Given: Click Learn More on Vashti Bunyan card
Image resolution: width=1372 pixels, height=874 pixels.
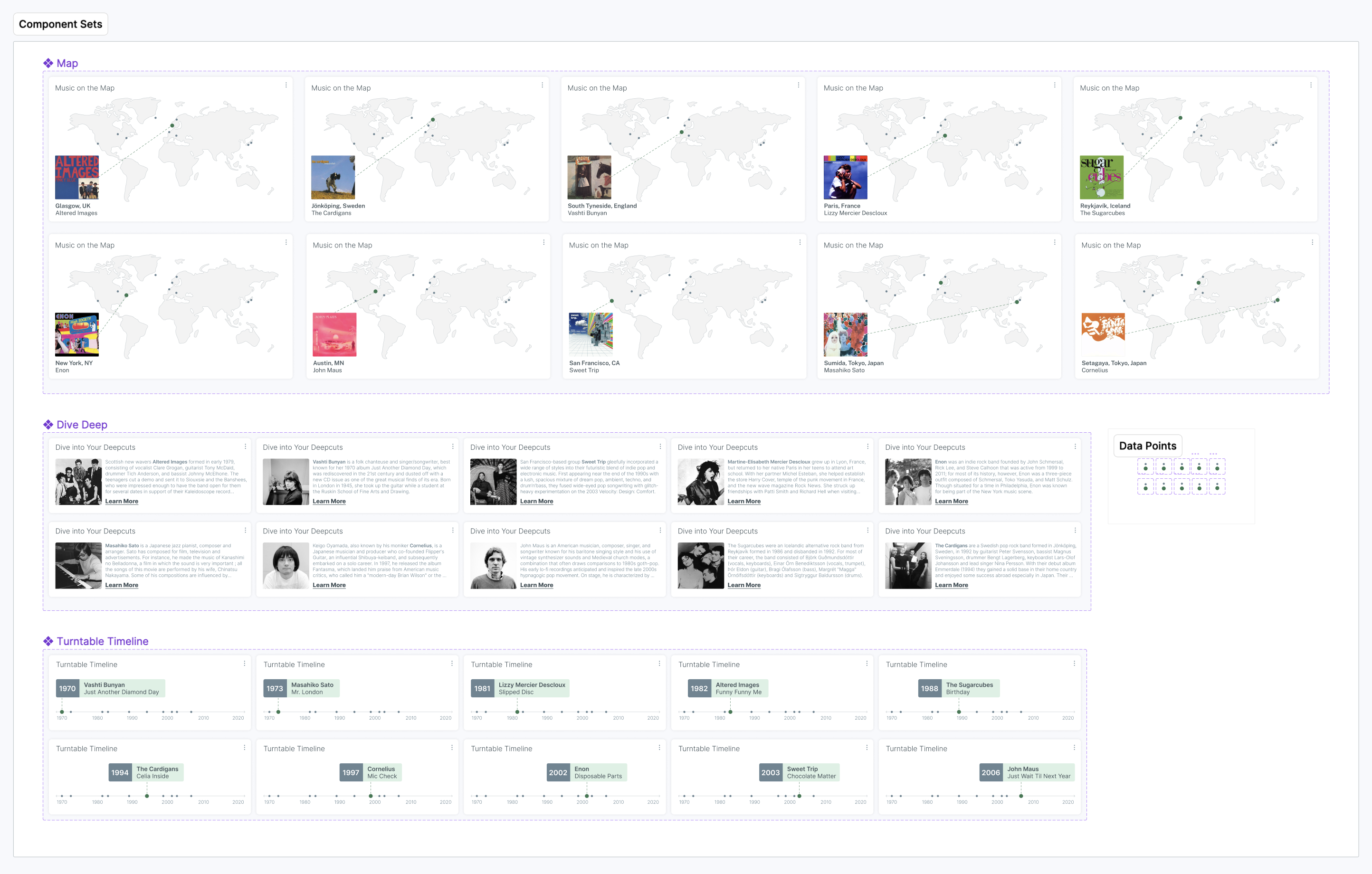Looking at the screenshot, I should (x=329, y=502).
